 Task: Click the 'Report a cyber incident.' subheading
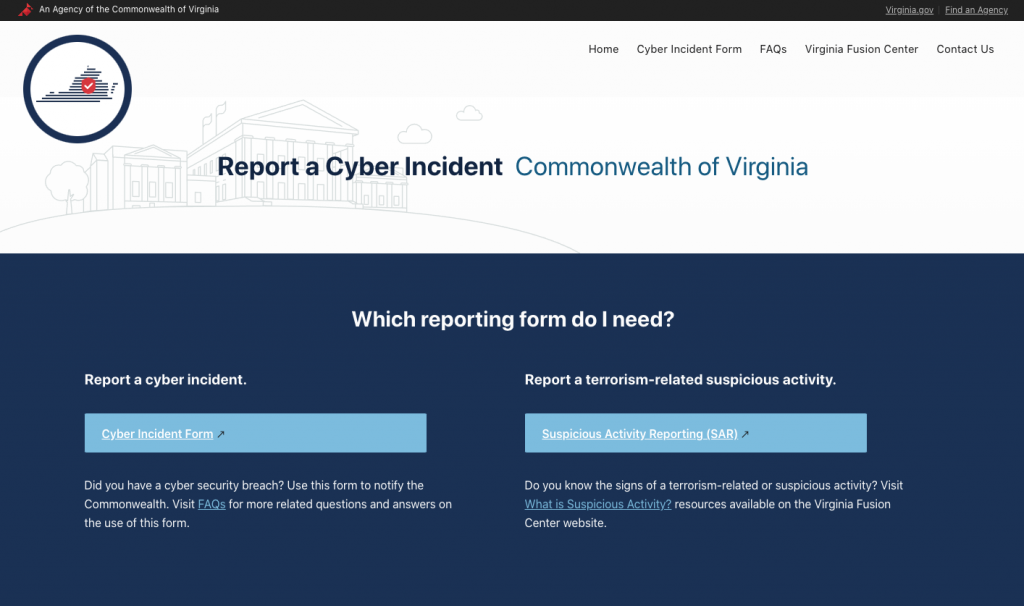(165, 379)
